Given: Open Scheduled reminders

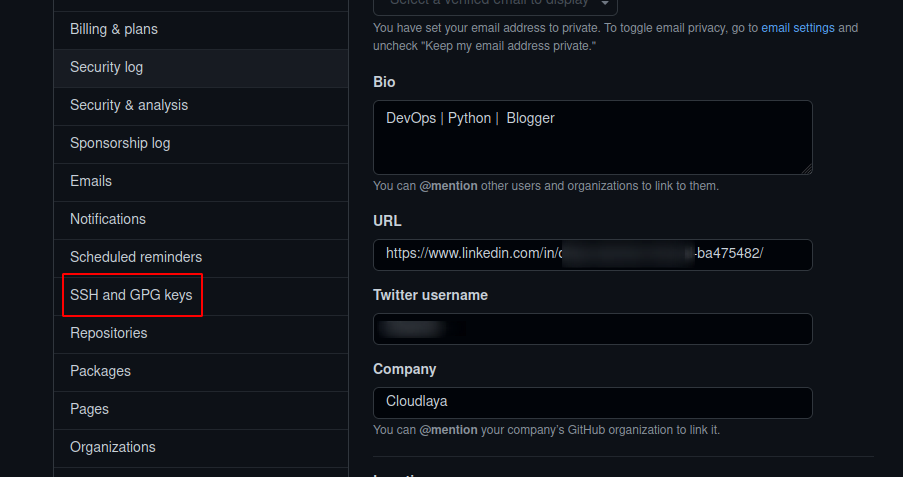Looking at the screenshot, I should click(200, 258).
